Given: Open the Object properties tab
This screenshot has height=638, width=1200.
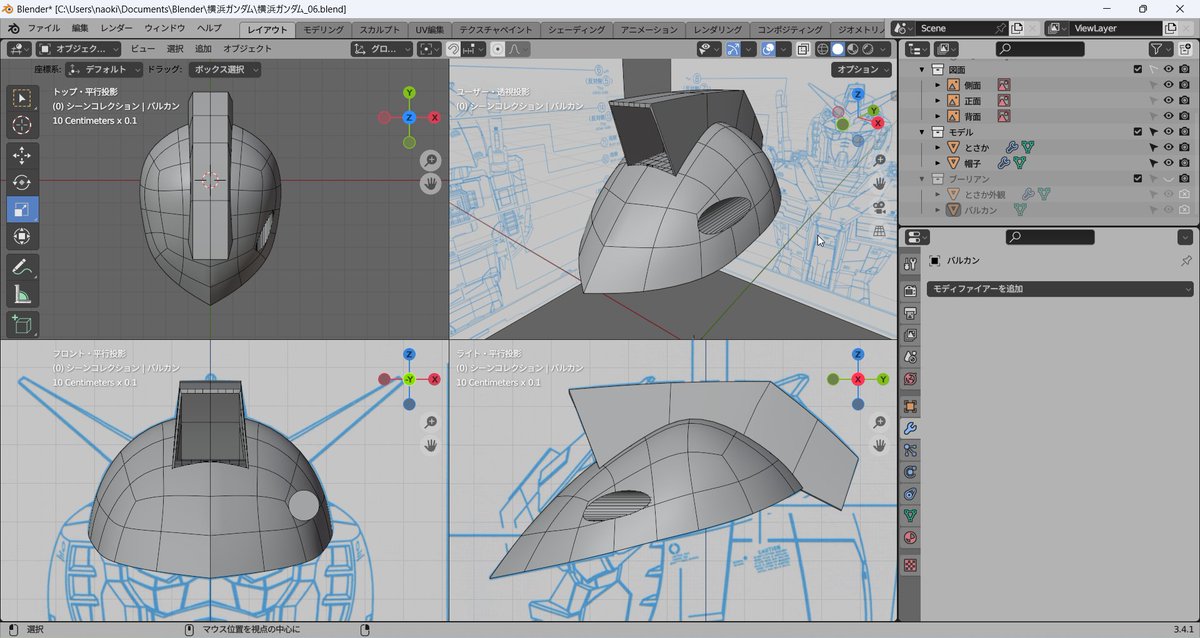Looking at the screenshot, I should coord(910,406).
